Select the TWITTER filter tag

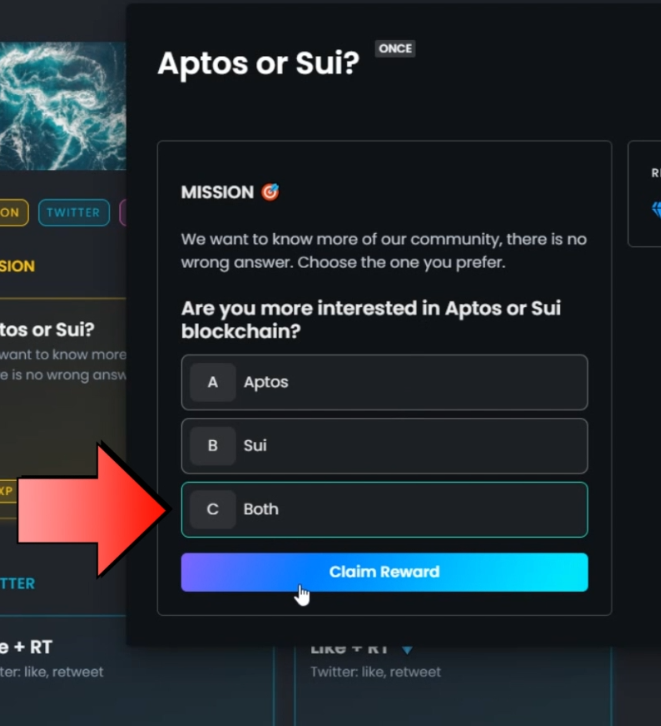(x=73, y=212)
